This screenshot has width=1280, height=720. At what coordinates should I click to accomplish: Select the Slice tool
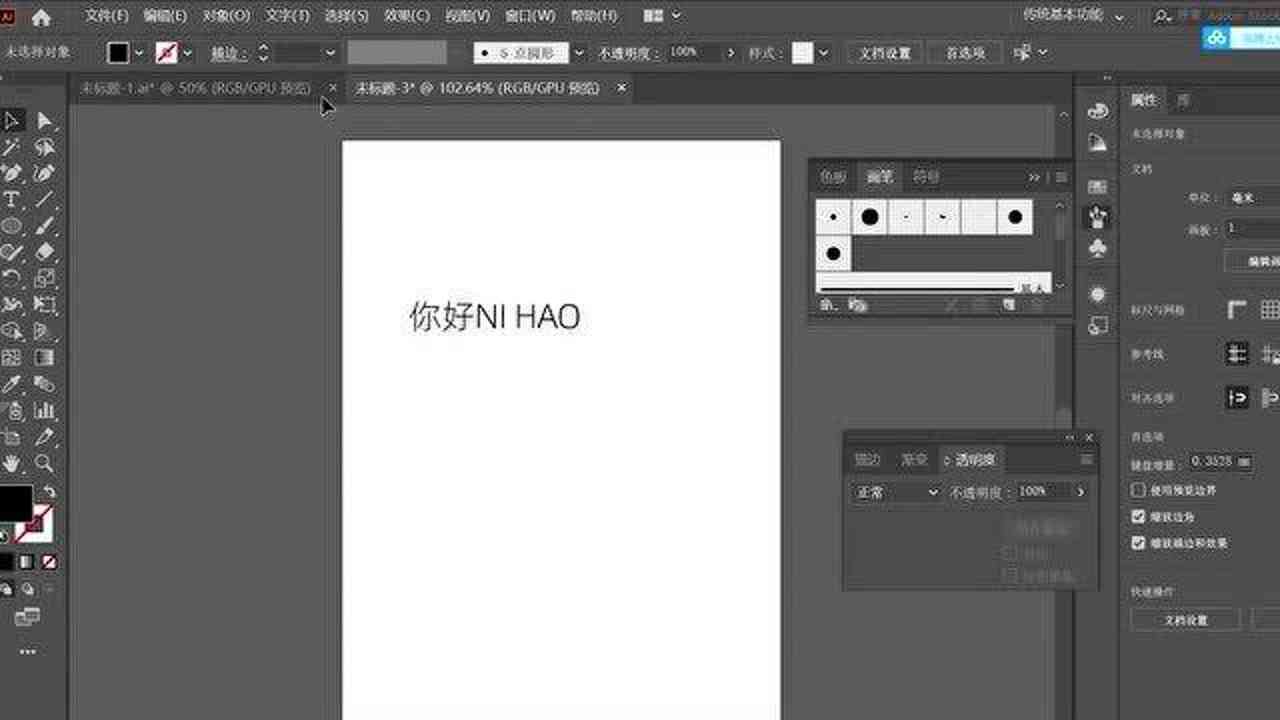pyautogui.click(x=44, y=437)
